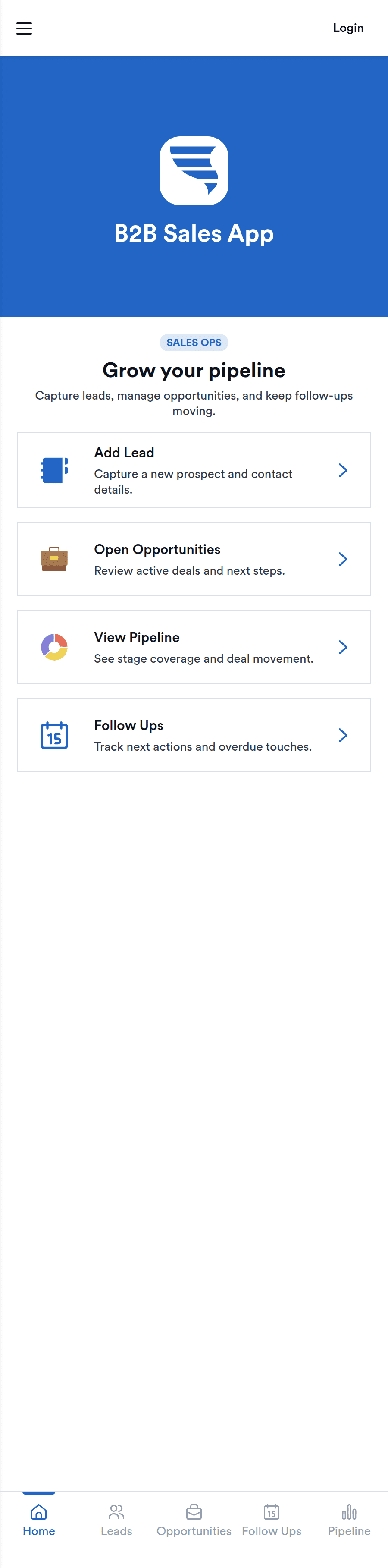Click the SALES OPS badge
The image size is (388, 1568).
pos(194,342)
